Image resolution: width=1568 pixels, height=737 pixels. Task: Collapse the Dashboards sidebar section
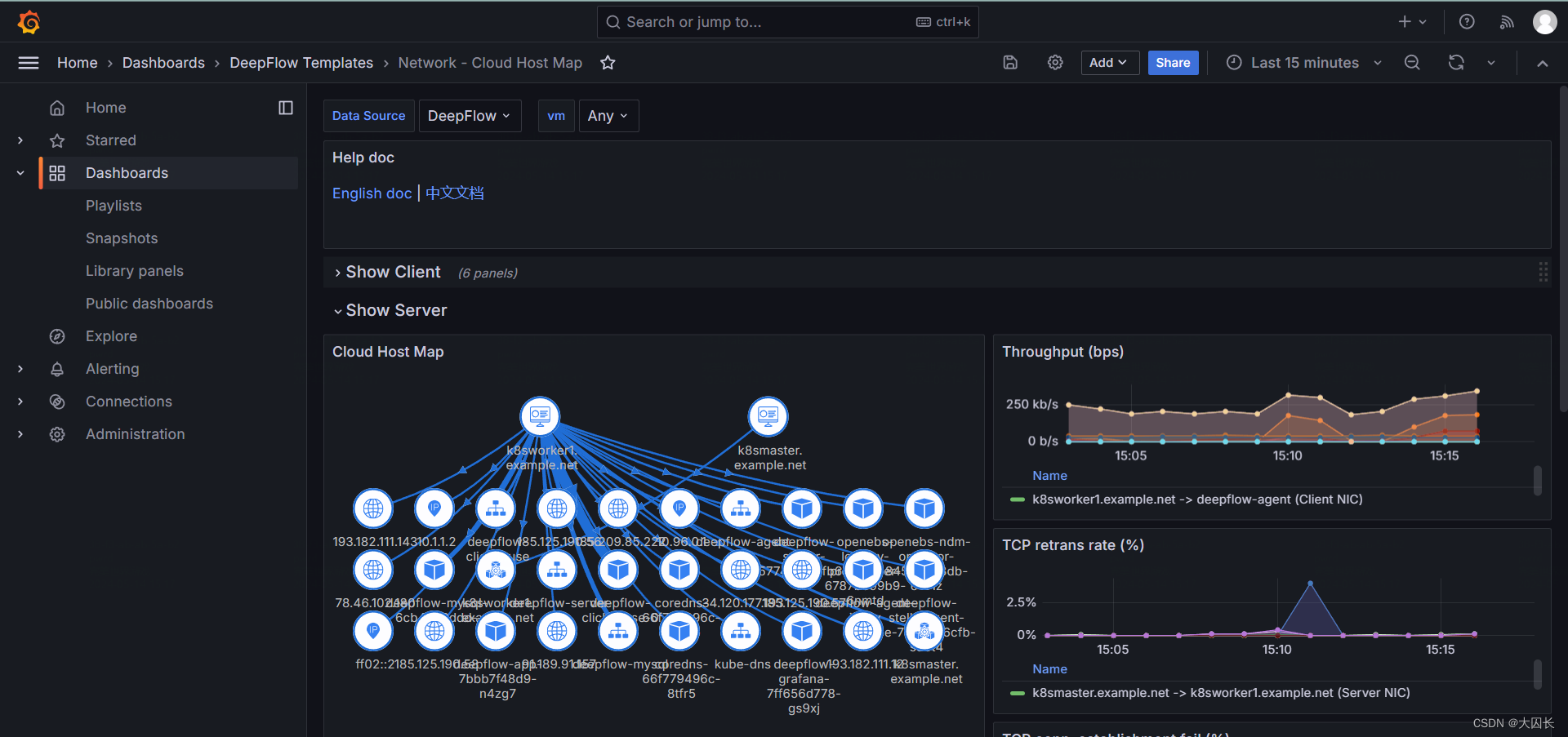[x=20, y=173]
